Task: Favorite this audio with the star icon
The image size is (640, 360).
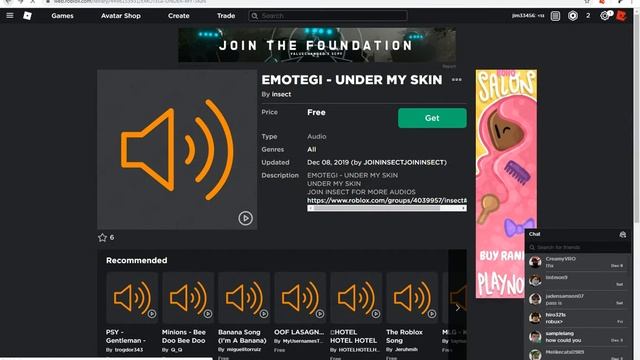Action: point(102,238)
